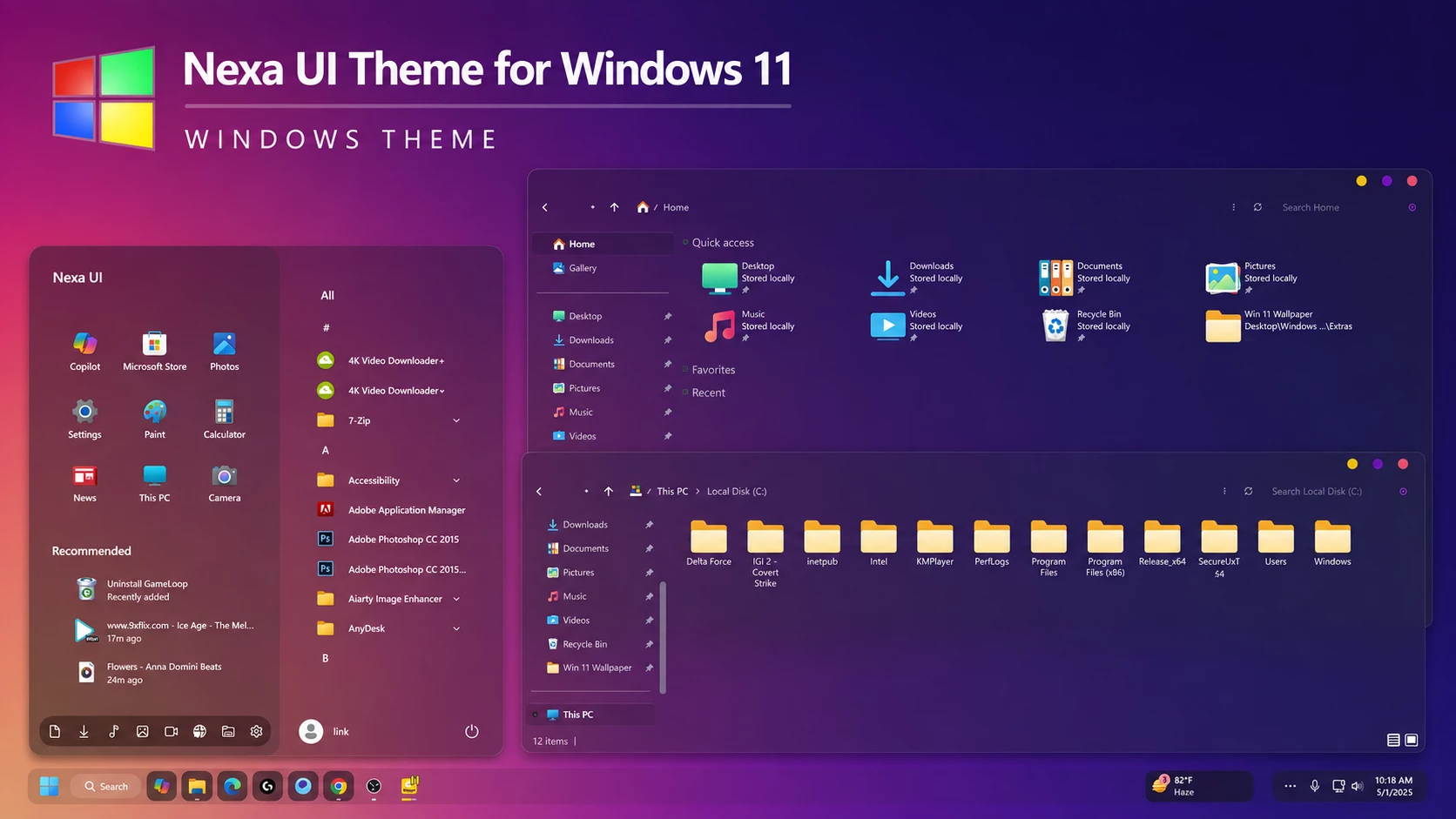The image size is (1456, 819).
Task: Click the up arrow in Home explorer window
Action: [x=614, y=207]
